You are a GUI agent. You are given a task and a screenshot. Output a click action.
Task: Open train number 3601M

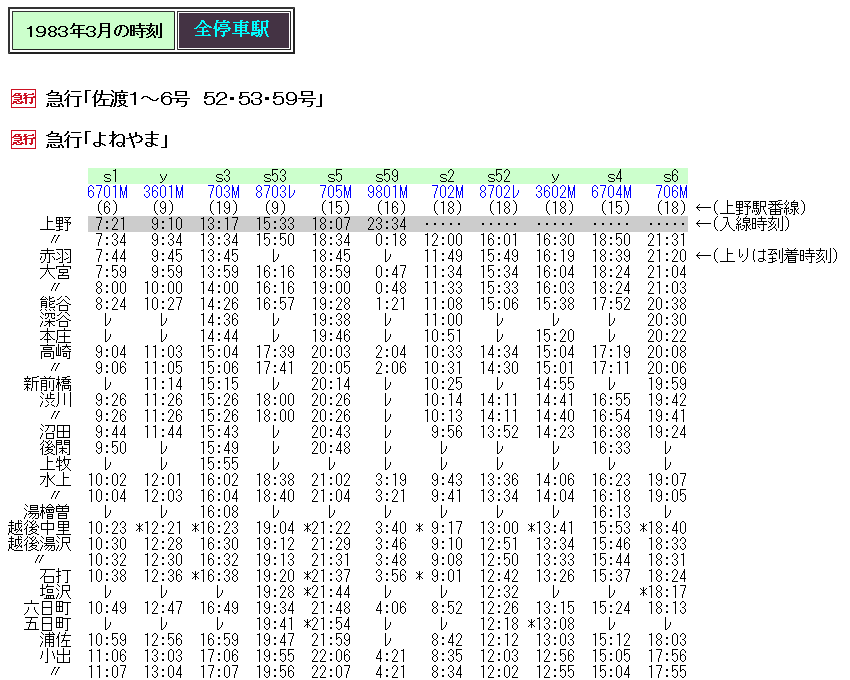click(163, 192)
